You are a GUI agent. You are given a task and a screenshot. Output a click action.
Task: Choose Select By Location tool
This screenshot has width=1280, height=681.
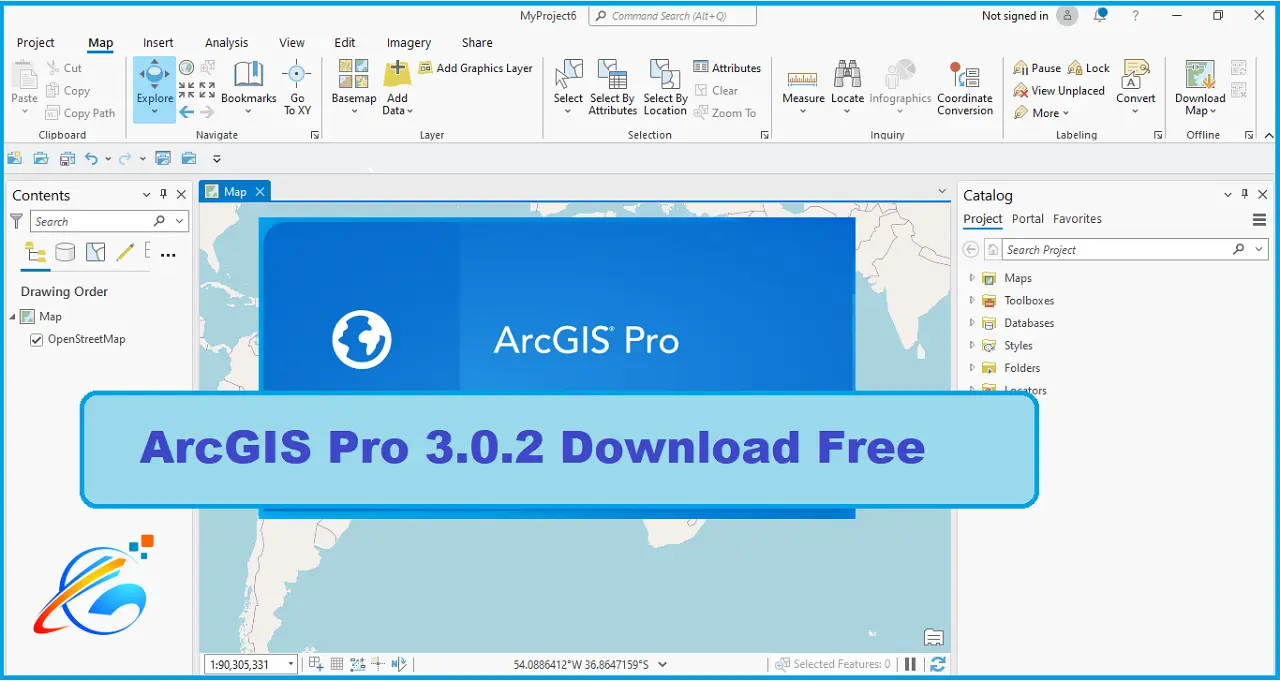(665, 88)
